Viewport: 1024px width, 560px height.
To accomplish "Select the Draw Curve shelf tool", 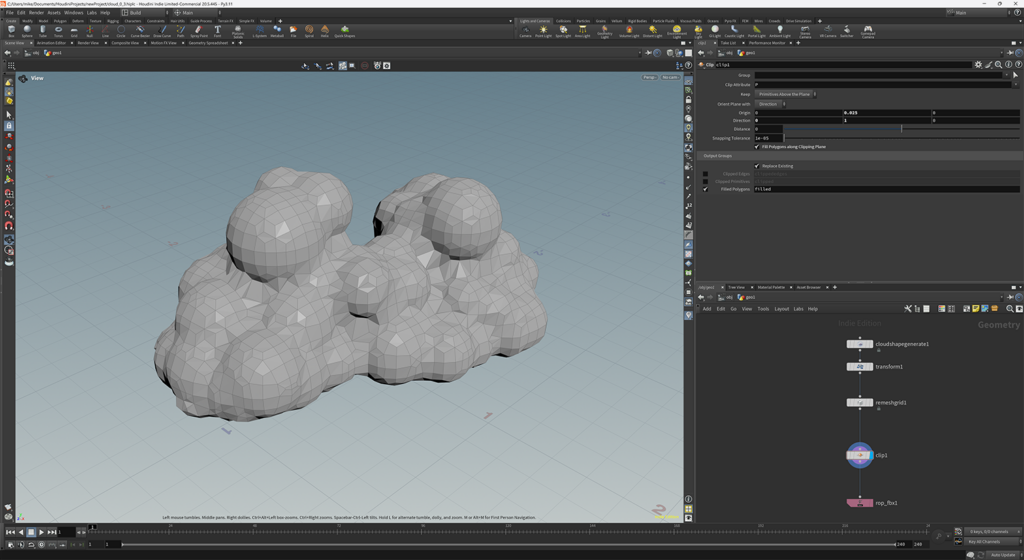I will [162, 31].
